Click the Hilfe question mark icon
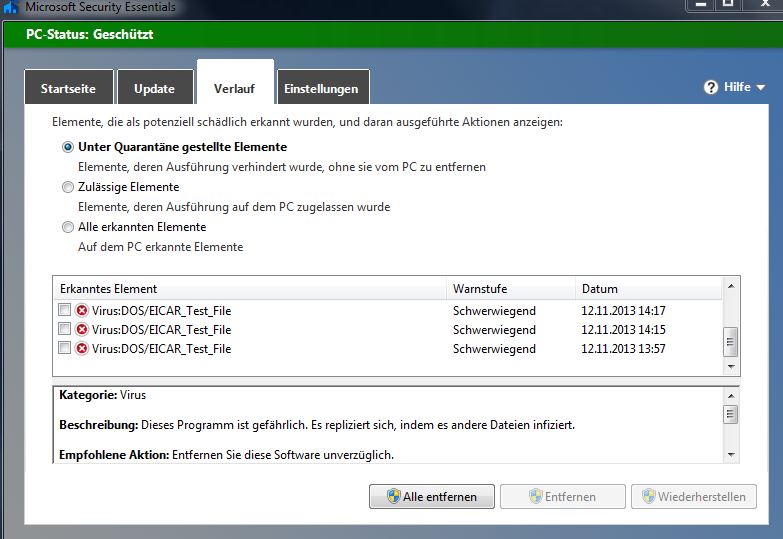The image size is (783, 539). pos(711,87)
